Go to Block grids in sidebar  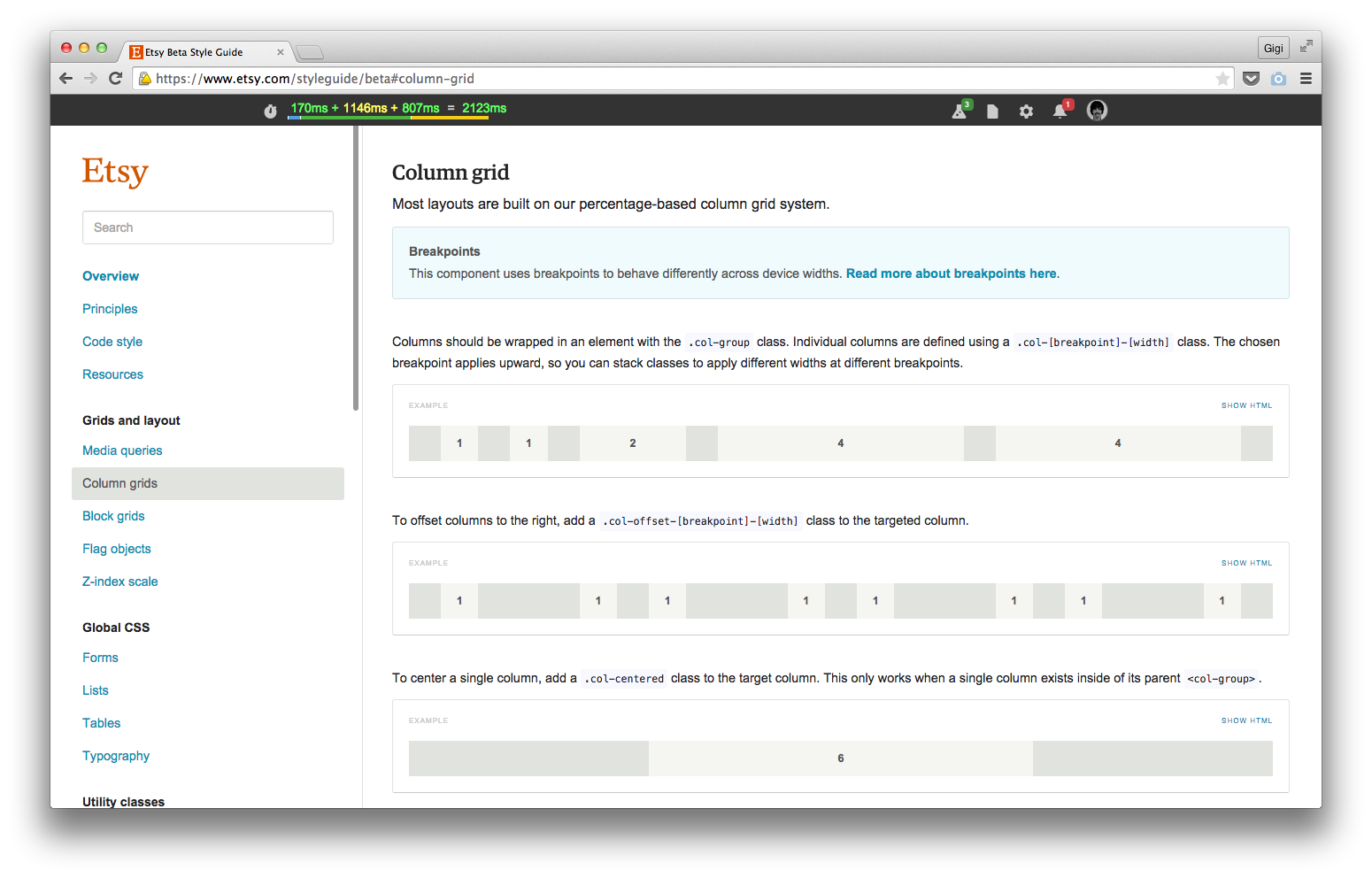tap(113, 516)
